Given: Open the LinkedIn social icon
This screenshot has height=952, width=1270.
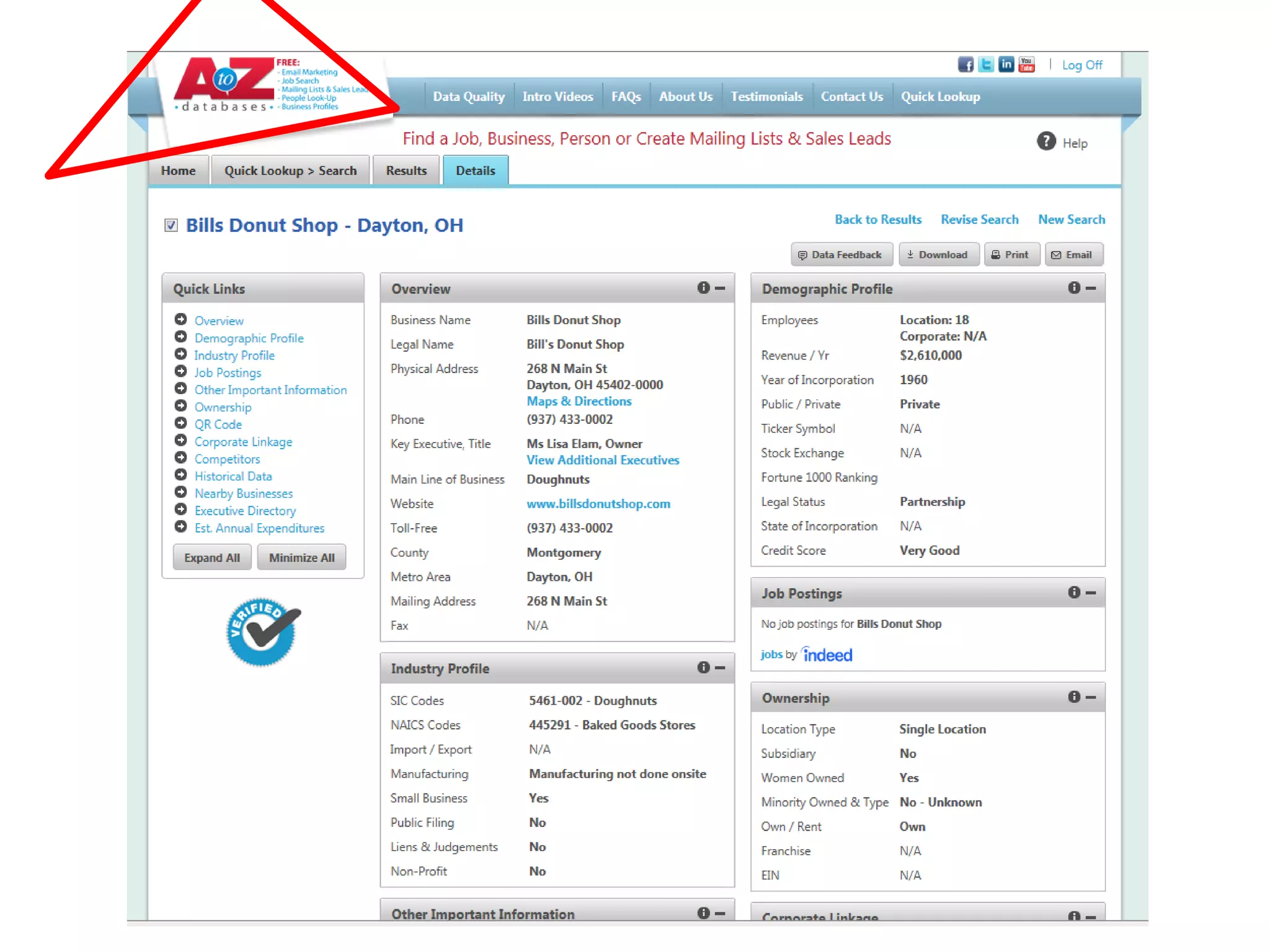Looking at the screenshot, I should tap(1006, 64).
